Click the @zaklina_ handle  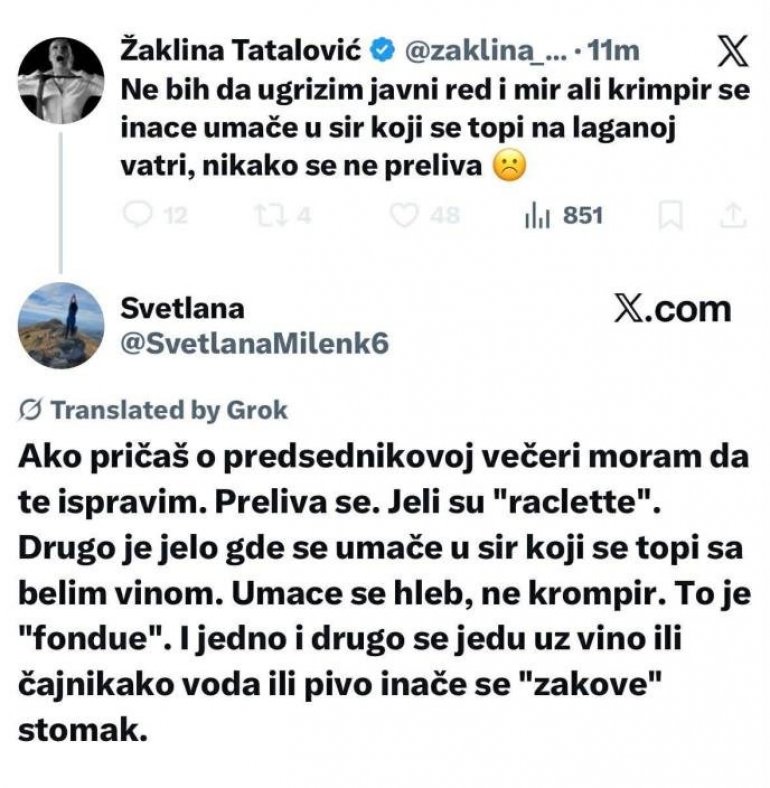[486, 51]
